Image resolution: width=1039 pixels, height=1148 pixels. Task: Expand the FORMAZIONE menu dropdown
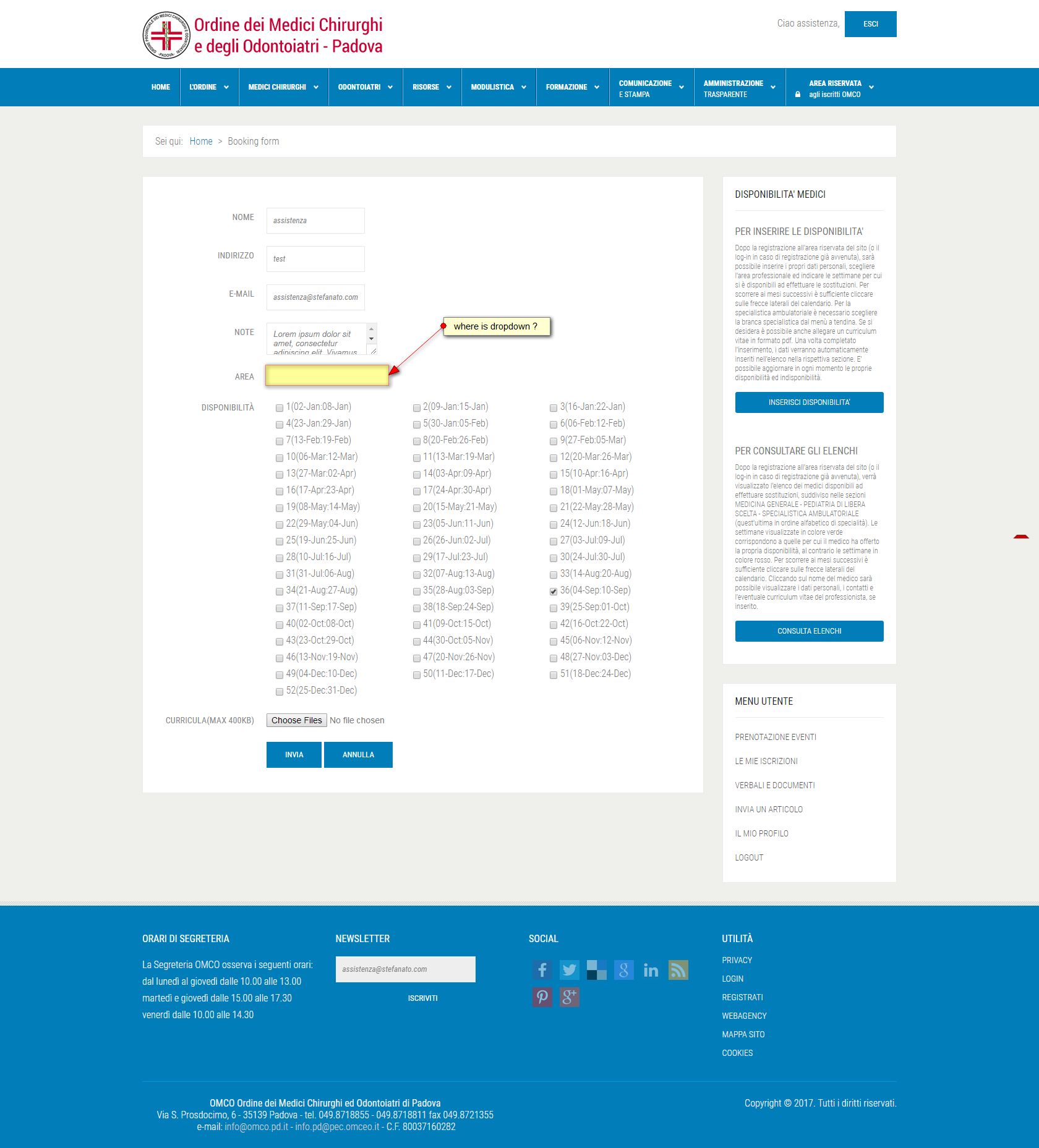click(x=573, y=87)
